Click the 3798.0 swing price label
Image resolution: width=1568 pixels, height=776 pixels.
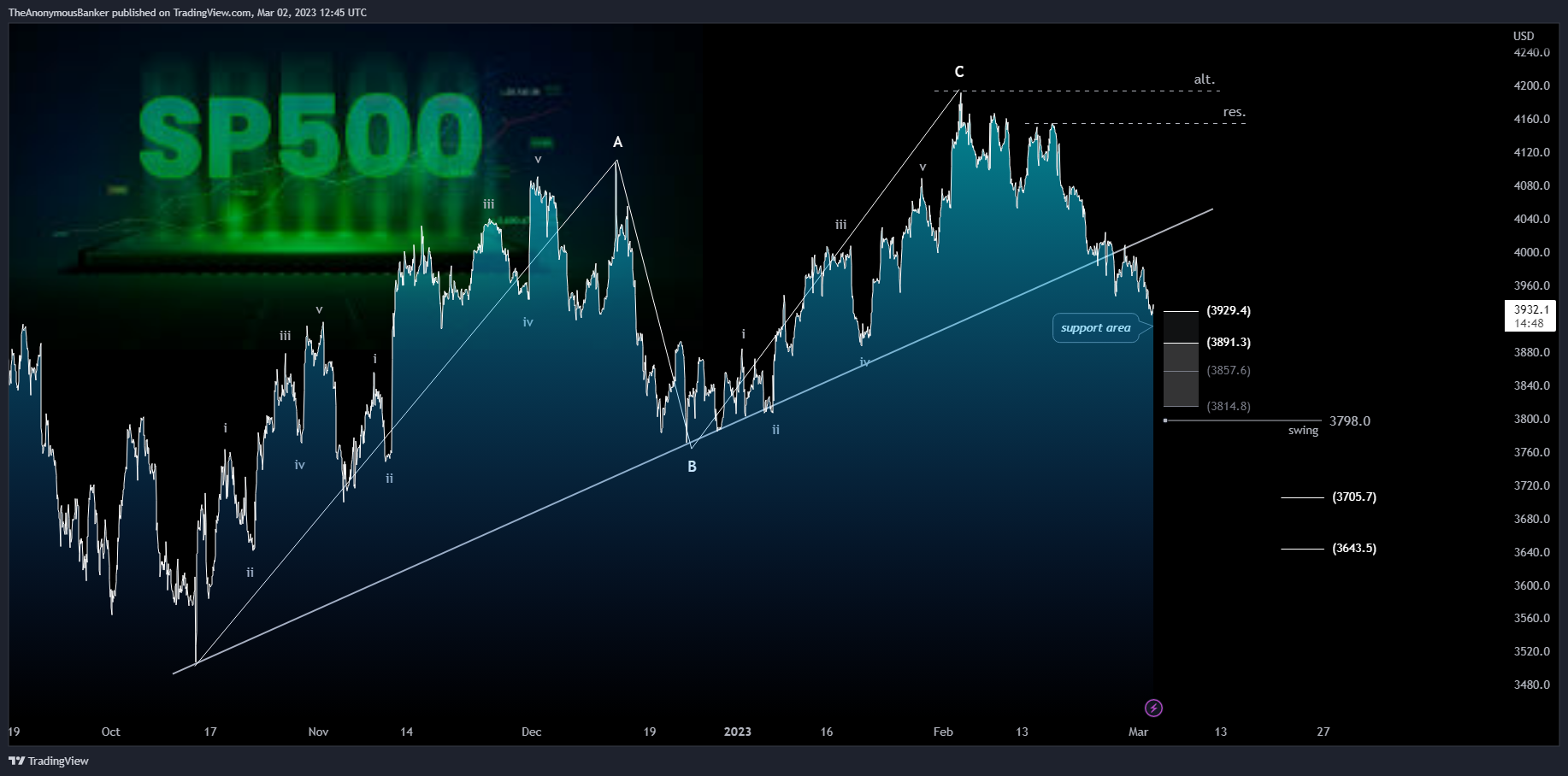pyautogui.click(x=1350, y=420)
